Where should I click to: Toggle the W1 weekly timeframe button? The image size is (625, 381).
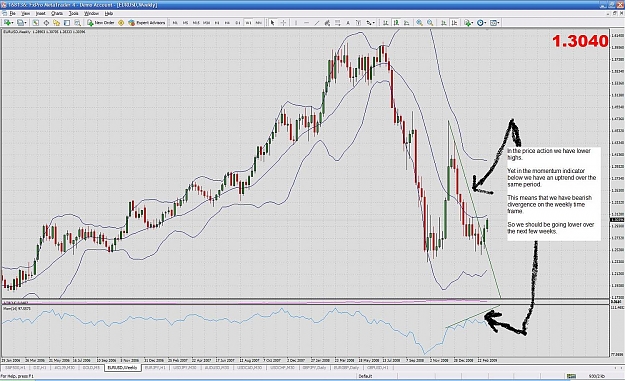[x=248, y=23]
